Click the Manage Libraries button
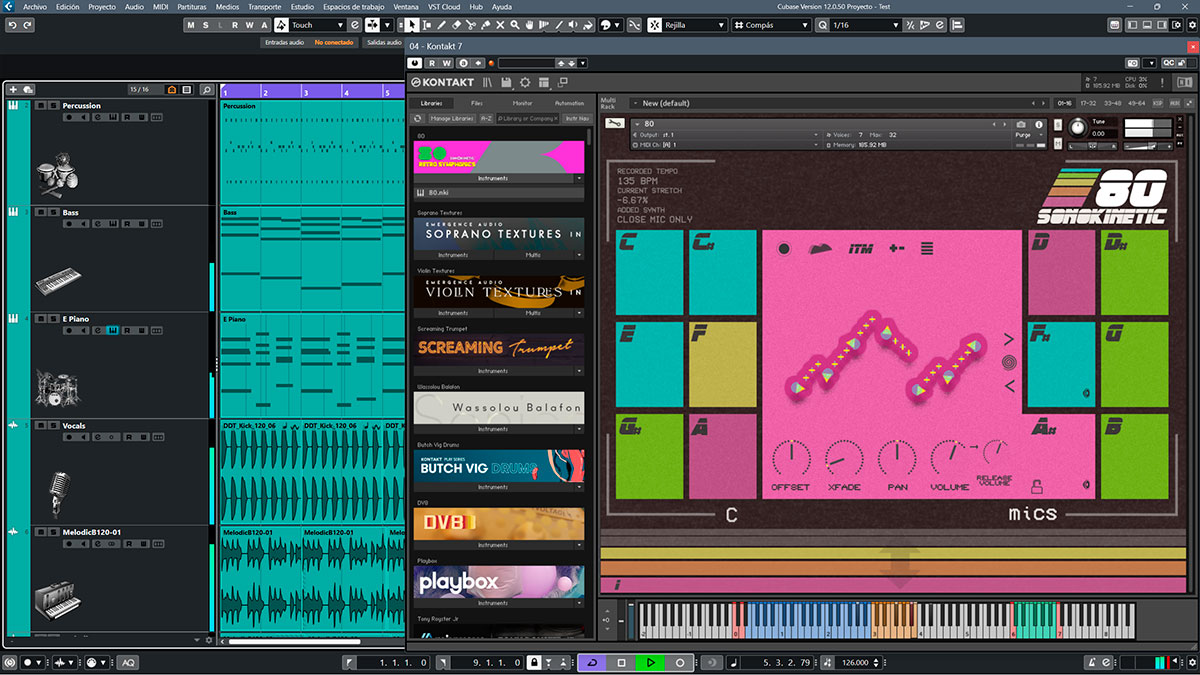Screen dimensions: 1200x675 (452, 118)
